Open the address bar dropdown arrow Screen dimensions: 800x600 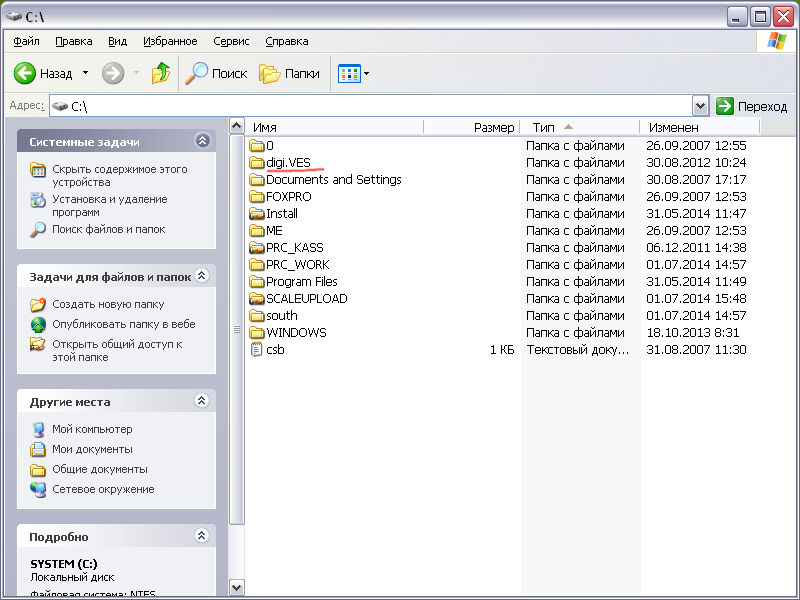click(700, 106)
